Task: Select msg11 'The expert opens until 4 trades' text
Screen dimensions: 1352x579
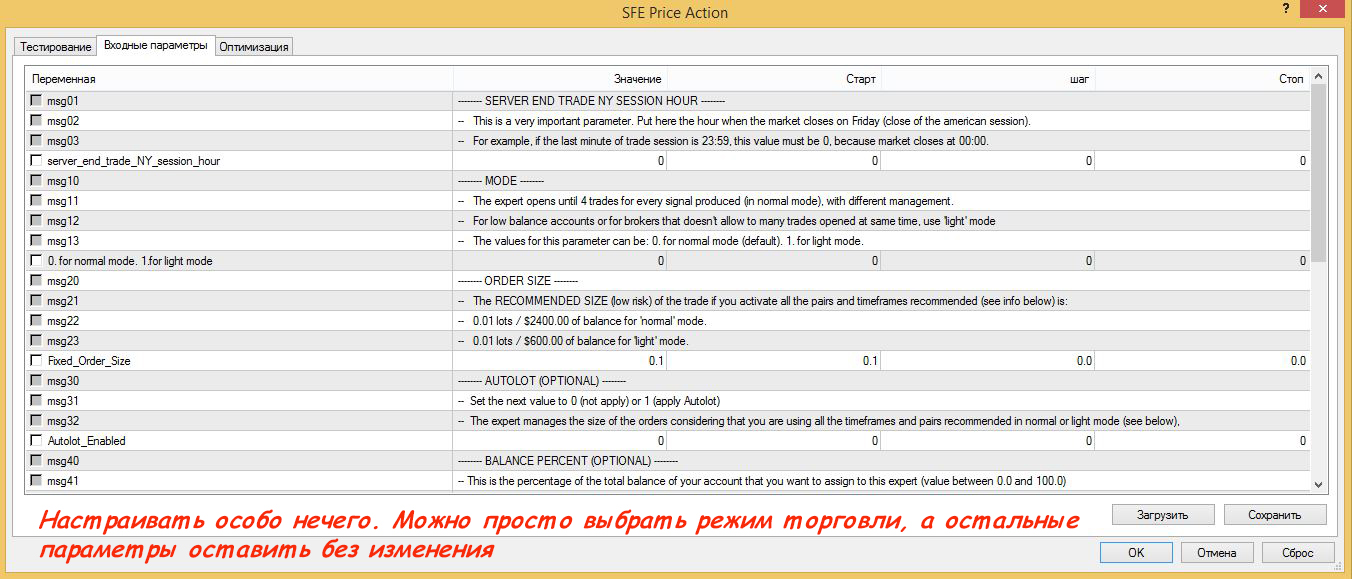Action: (x=705, y=201)
